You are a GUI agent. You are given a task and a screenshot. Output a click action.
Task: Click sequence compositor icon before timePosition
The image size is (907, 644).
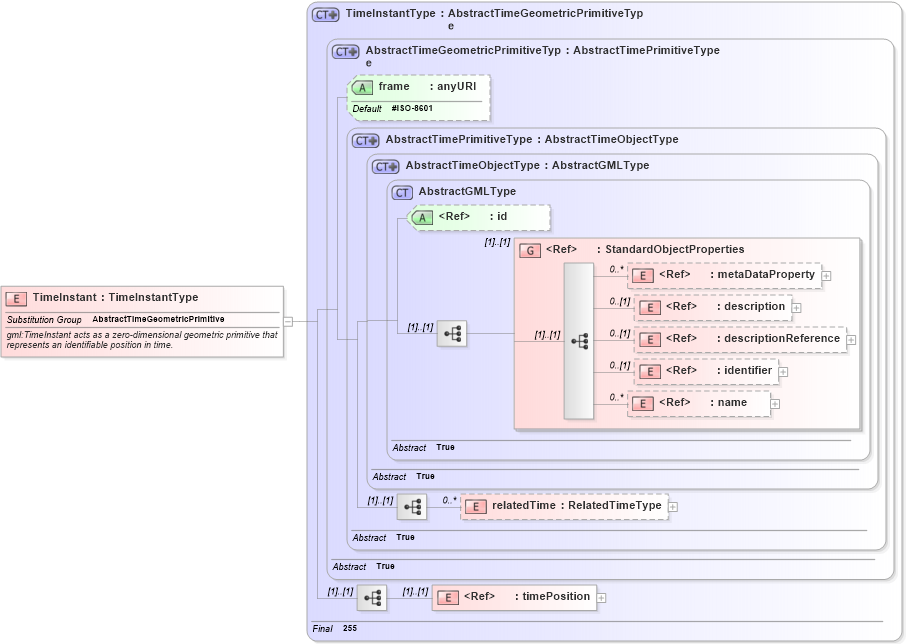click(372, 598)
